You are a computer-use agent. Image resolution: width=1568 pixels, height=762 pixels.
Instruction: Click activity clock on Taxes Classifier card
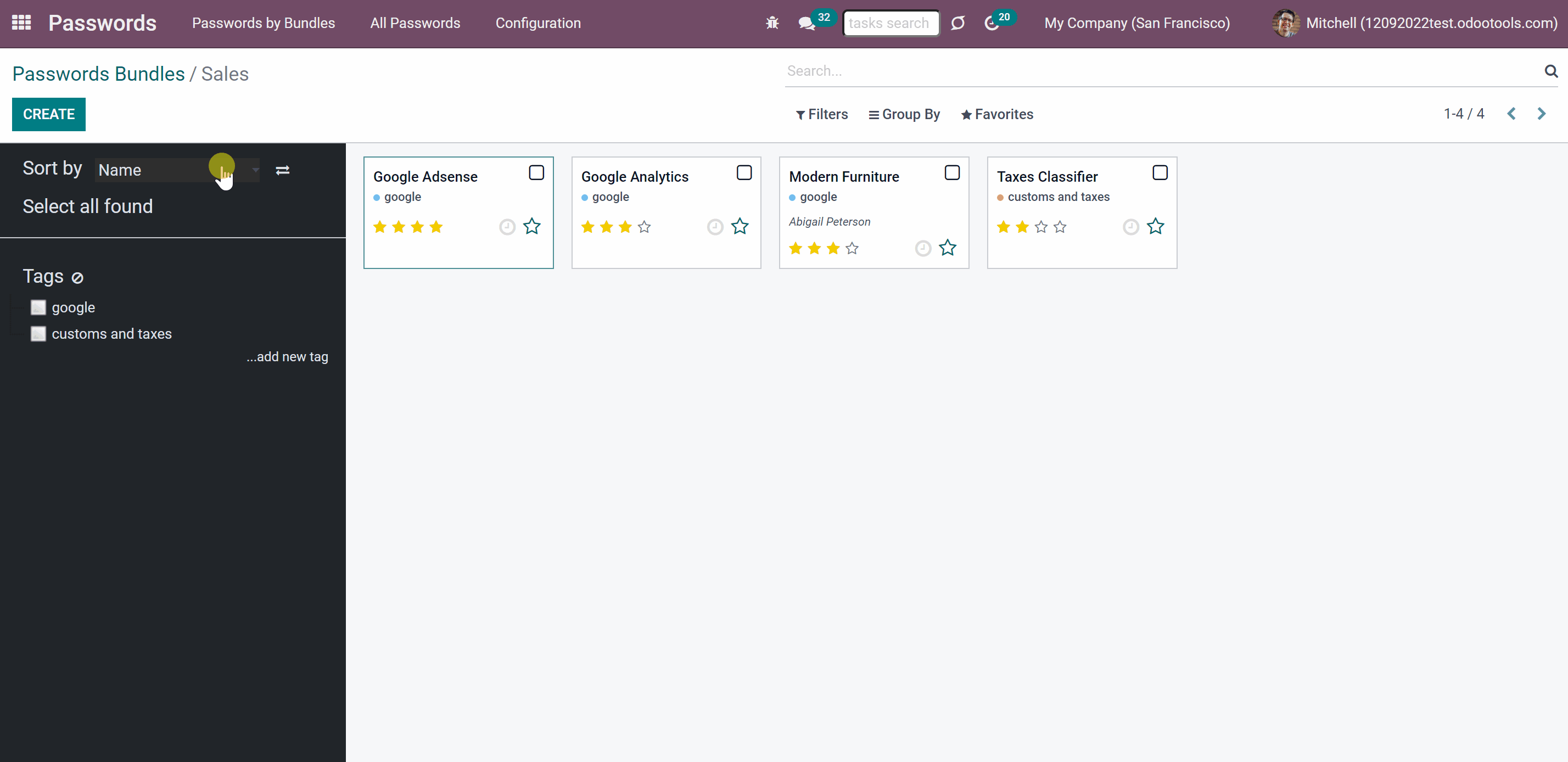(x=1131, y=227)
